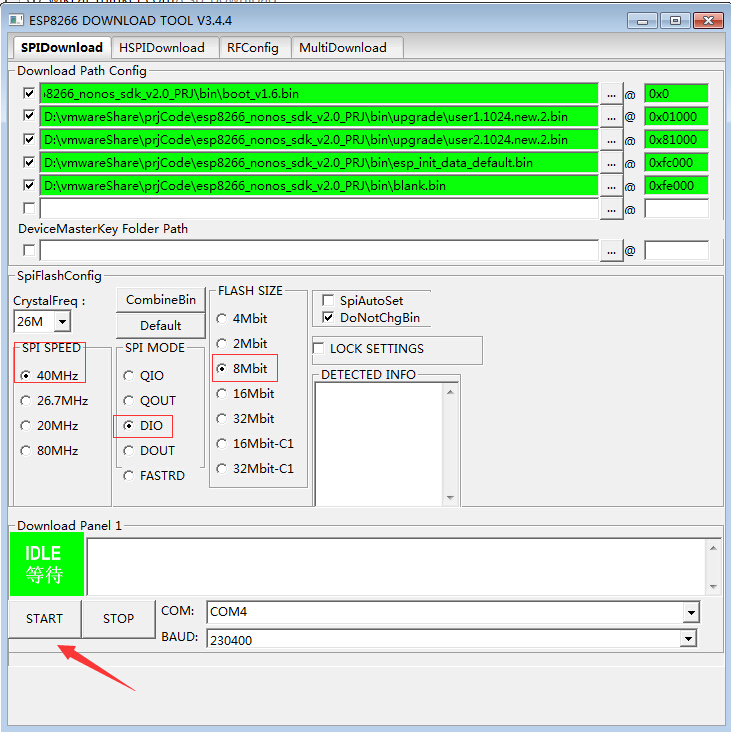731x732 pixels.
Task: Choose FASTRD SPI mode
Action: (x=154, y=476)
